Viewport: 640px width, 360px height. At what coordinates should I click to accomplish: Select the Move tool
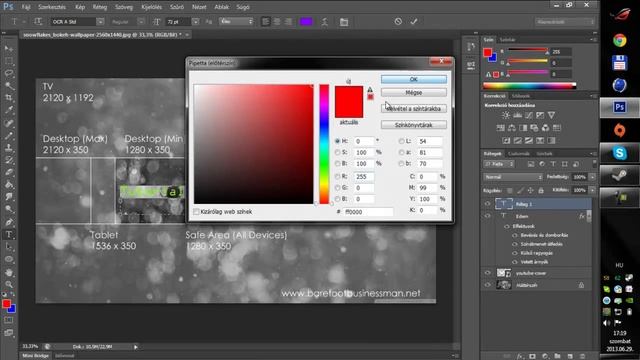point(9,49)
